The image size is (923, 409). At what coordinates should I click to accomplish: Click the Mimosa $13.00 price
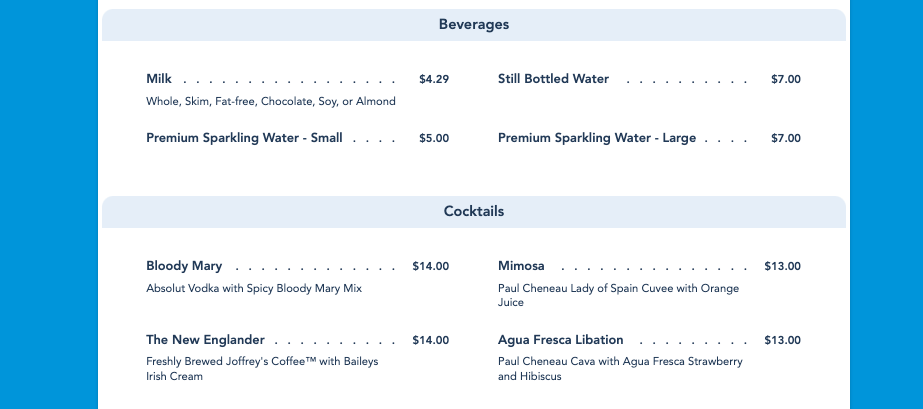coord(782,266)
